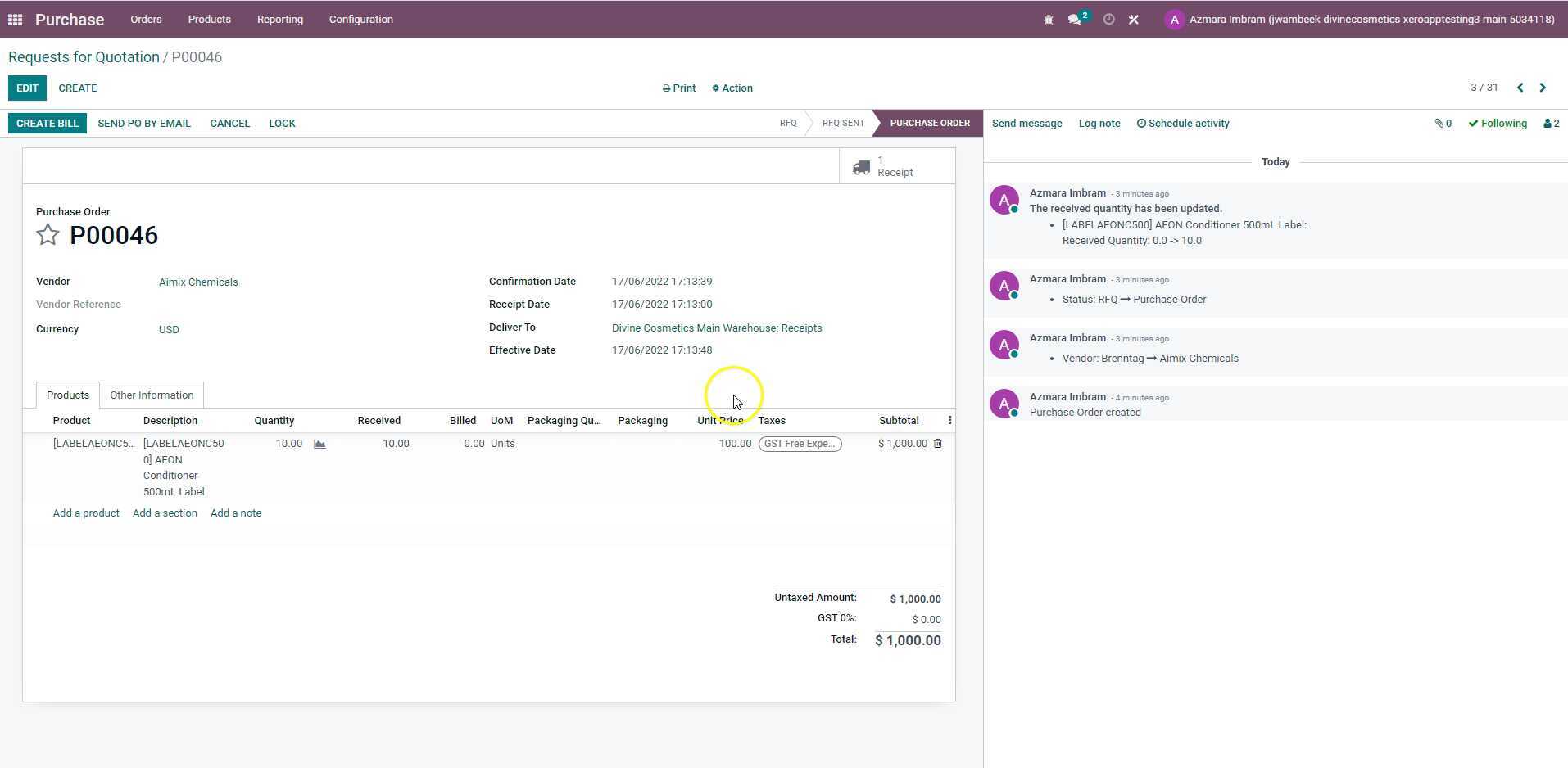Image resolution: width=1568 pixels, height=768 pixels.
Task: Open the Aimix Chemicals vendor link
Action: tap(198, 282)
